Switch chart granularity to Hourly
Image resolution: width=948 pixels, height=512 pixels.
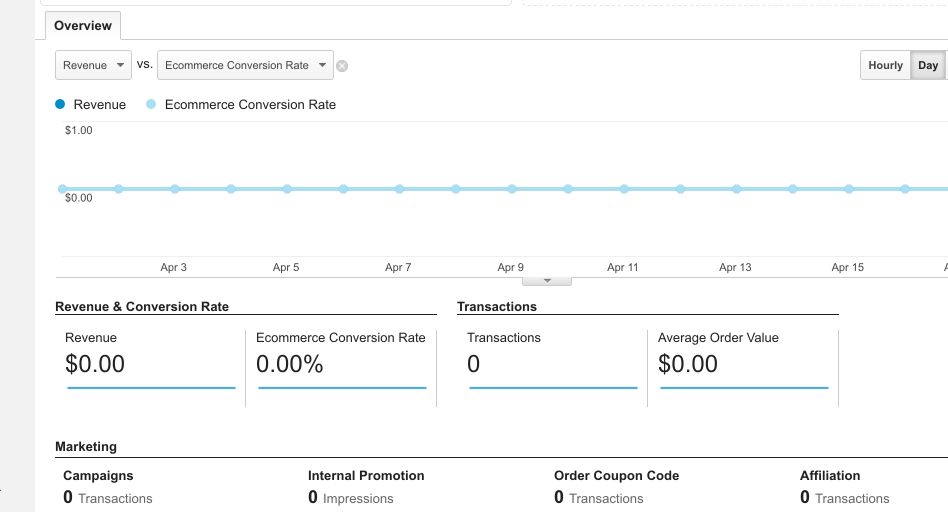tap(885, 66)
